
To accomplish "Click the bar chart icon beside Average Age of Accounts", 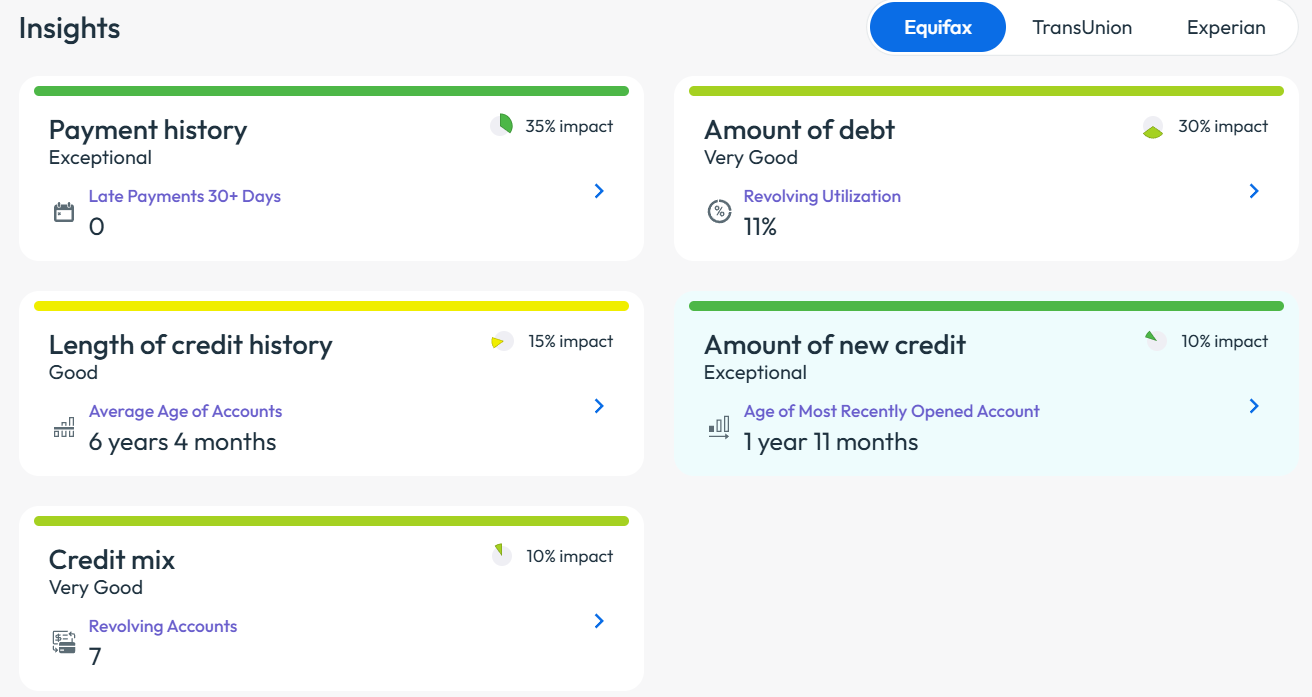I will click(x=63, y=426).
